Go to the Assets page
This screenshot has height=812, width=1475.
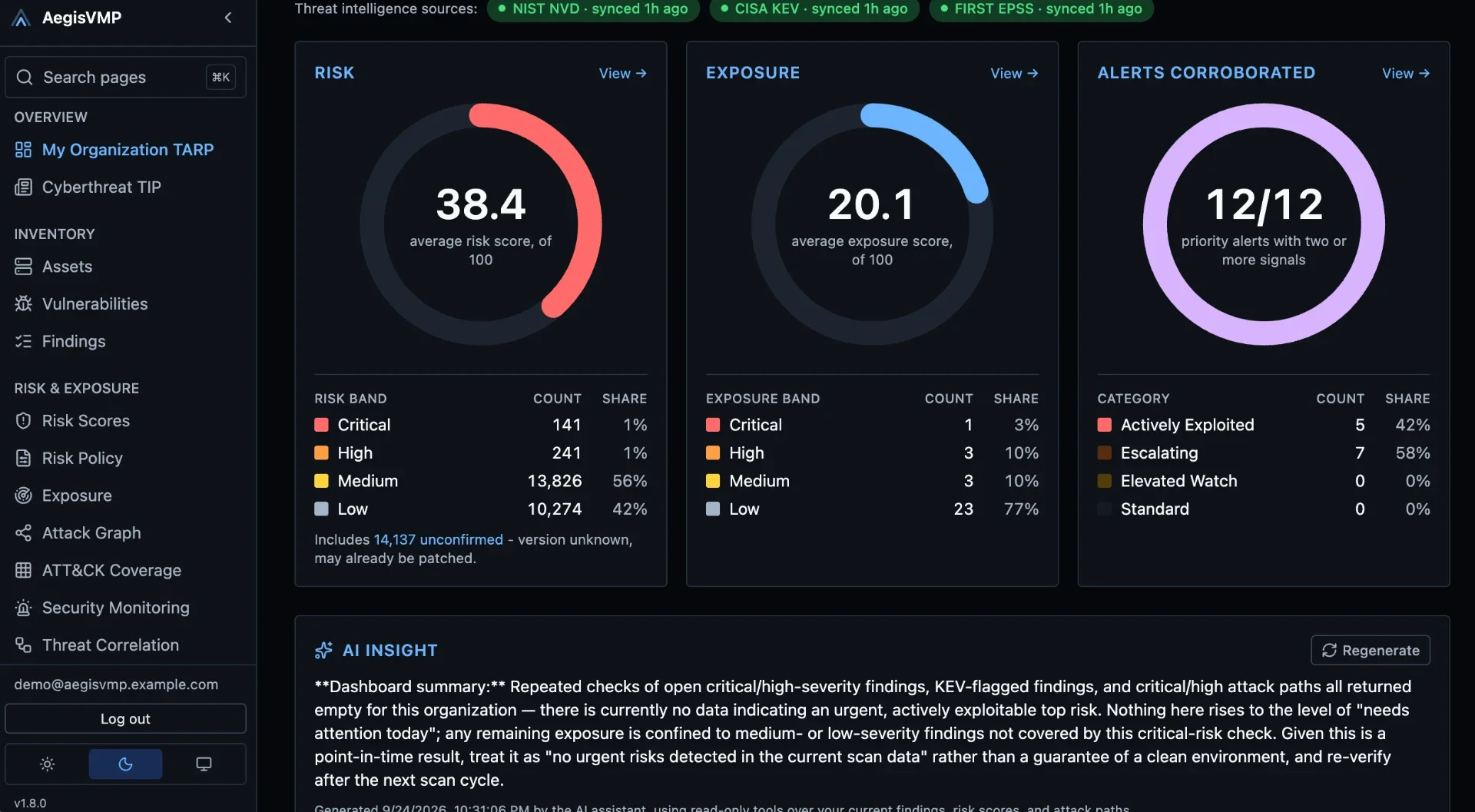coord(67,267)
